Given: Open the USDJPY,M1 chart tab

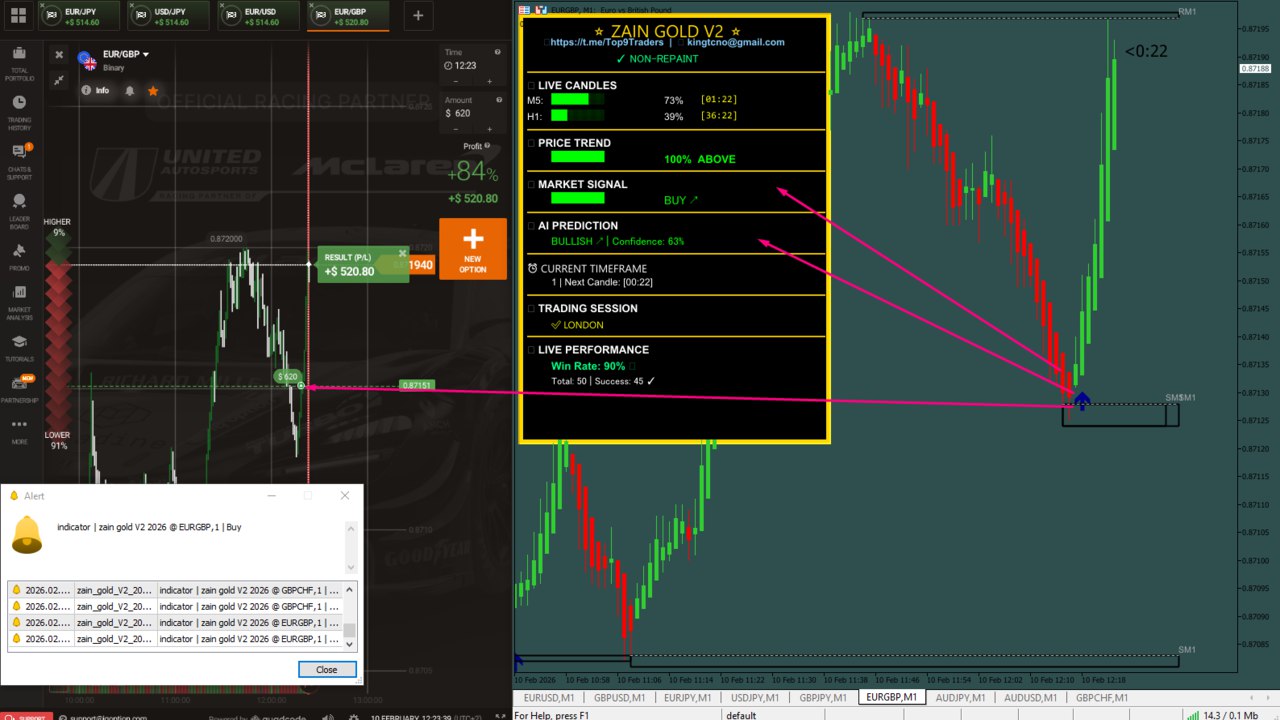Looking at the screenshot, I should [756, 697].
